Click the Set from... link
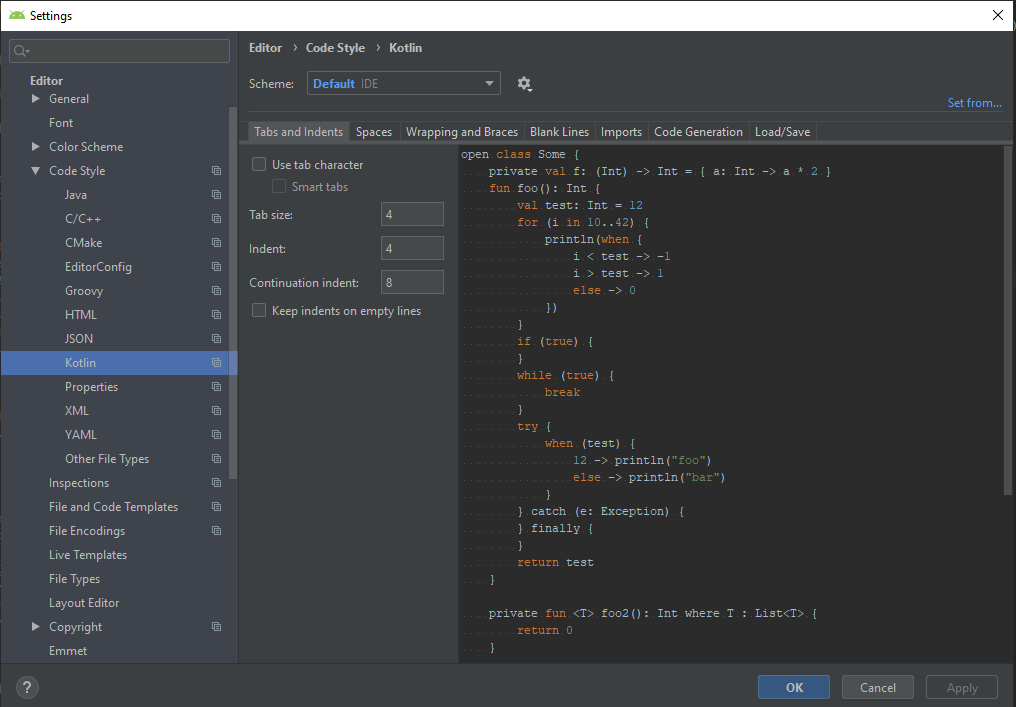 [974, 102]
